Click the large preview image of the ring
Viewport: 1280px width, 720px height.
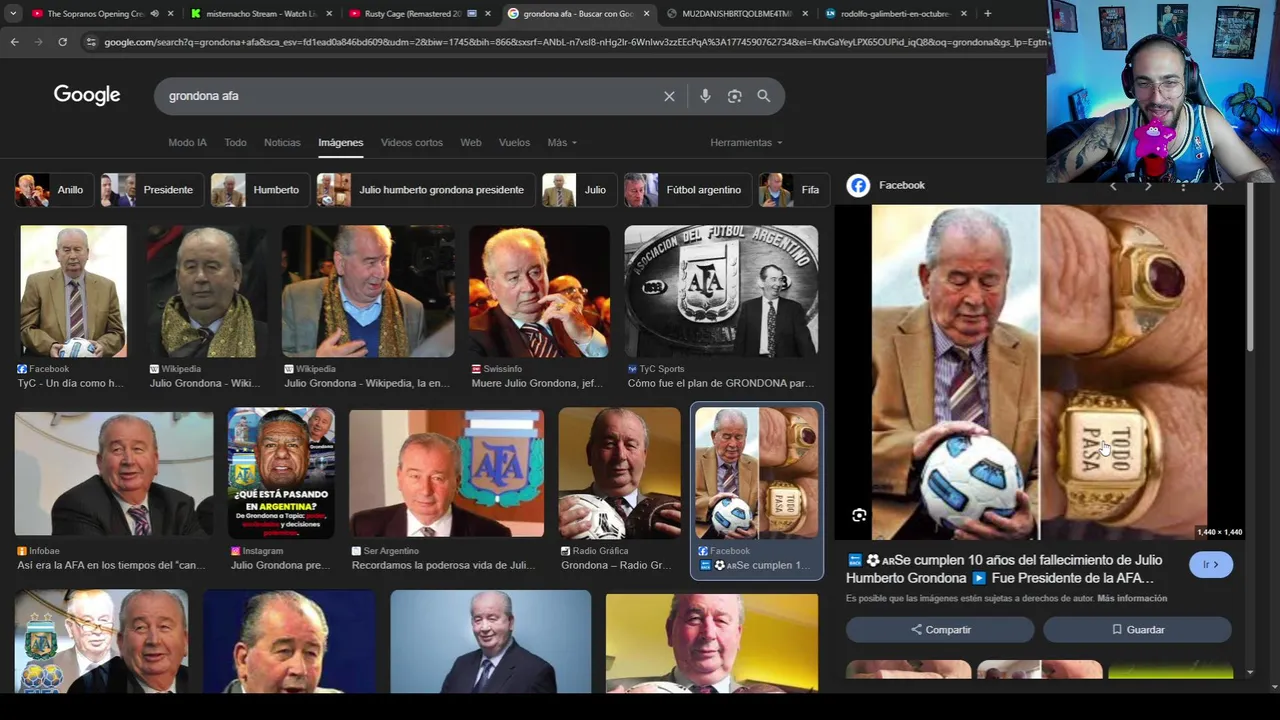click(x=1039, y=372)
